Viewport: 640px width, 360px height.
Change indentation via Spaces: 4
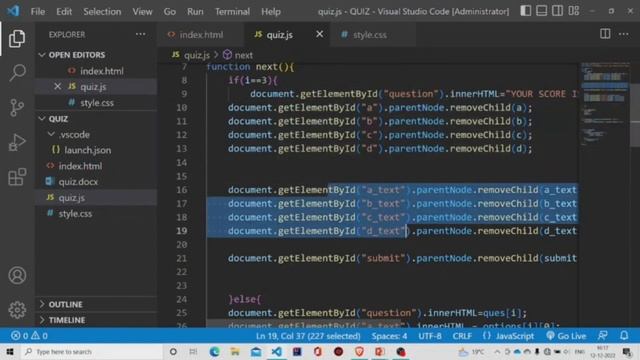point(389,336)
